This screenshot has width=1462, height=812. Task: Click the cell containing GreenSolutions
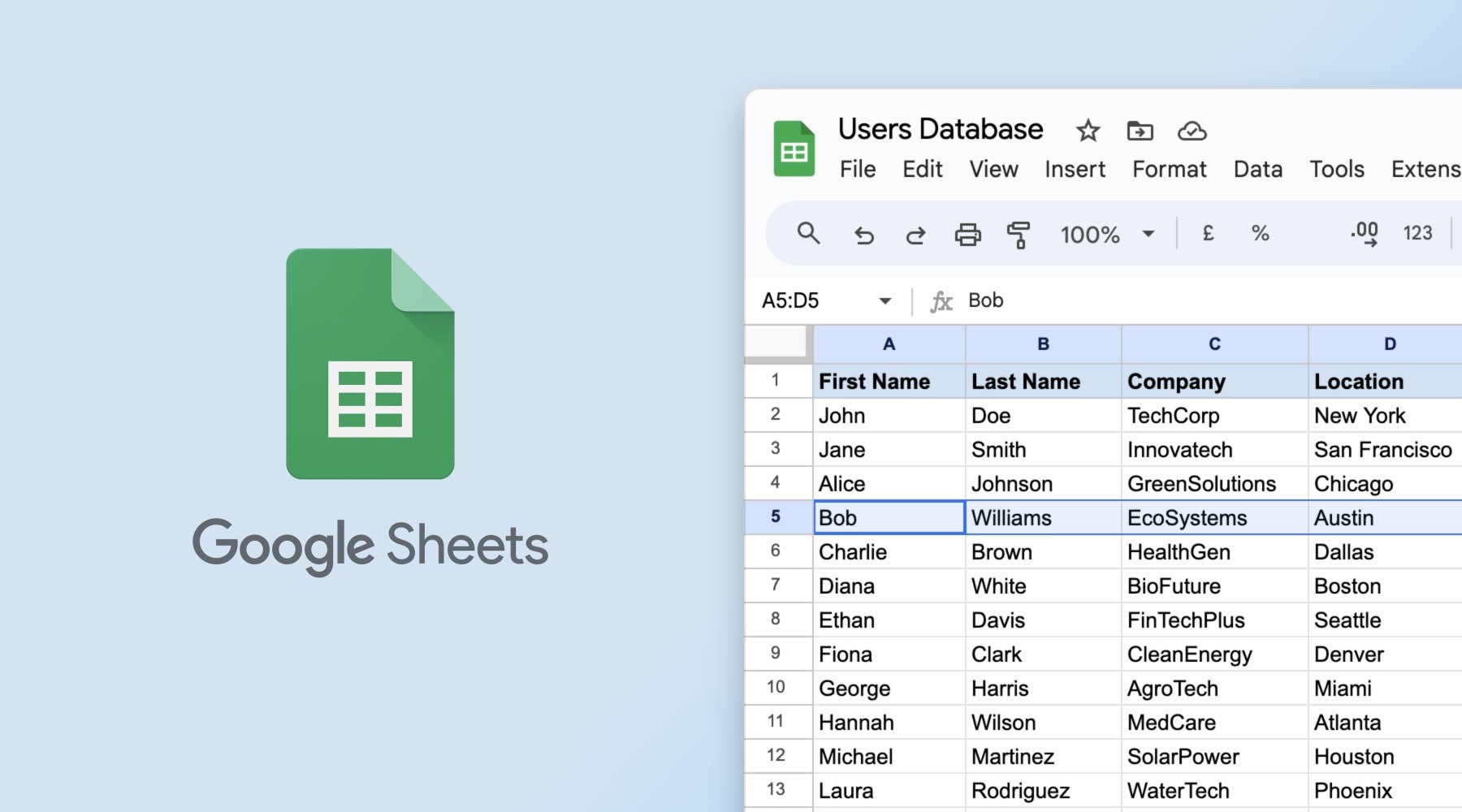pyautogui.click(x=1201, y=484)
